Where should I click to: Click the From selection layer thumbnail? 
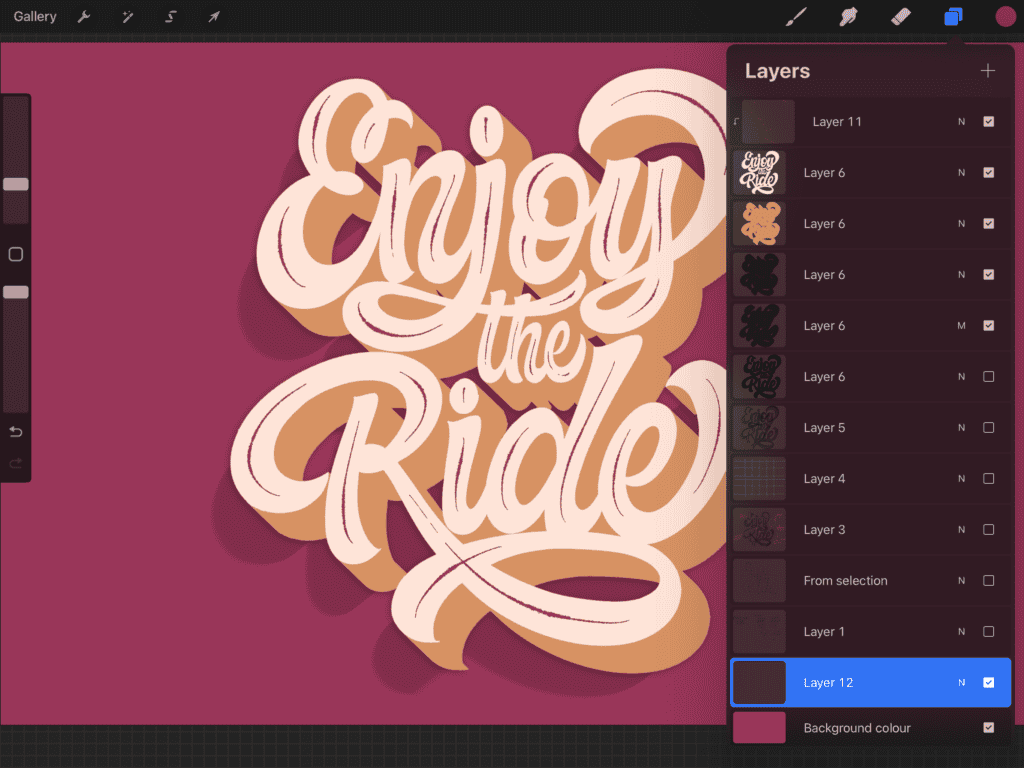758,580
